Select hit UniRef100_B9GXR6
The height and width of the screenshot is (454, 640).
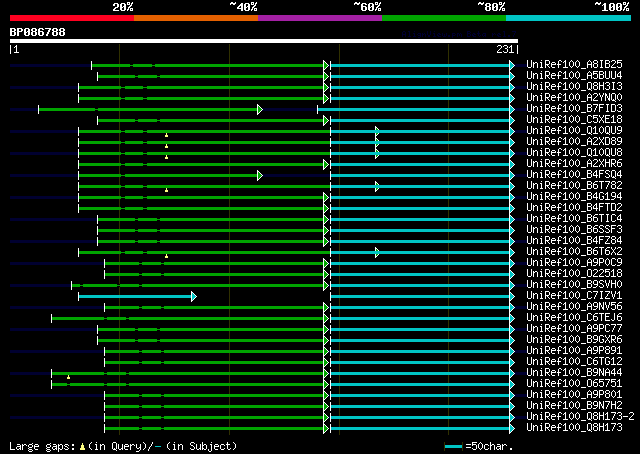point(574,340)
